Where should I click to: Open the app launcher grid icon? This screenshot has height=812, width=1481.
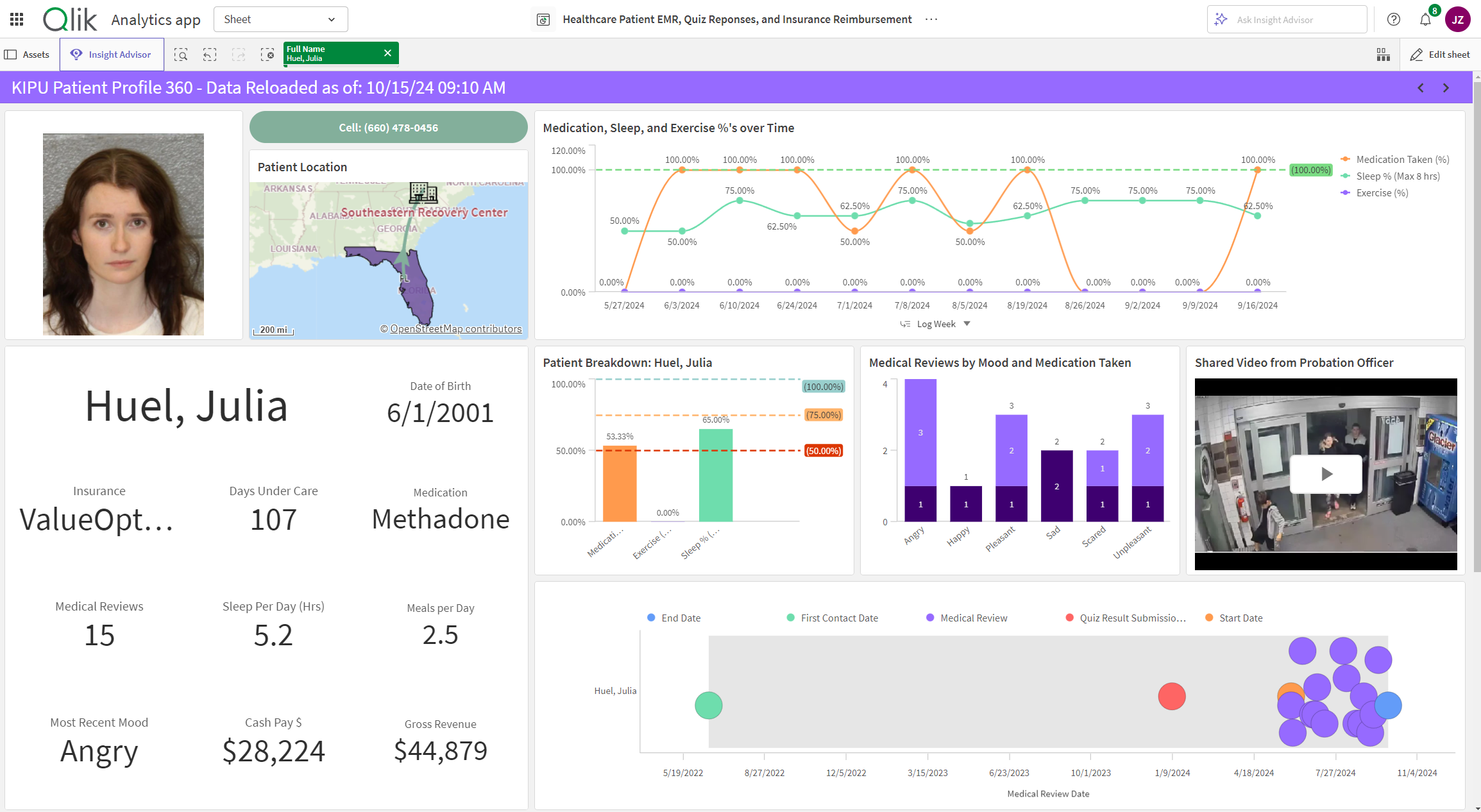17,19
